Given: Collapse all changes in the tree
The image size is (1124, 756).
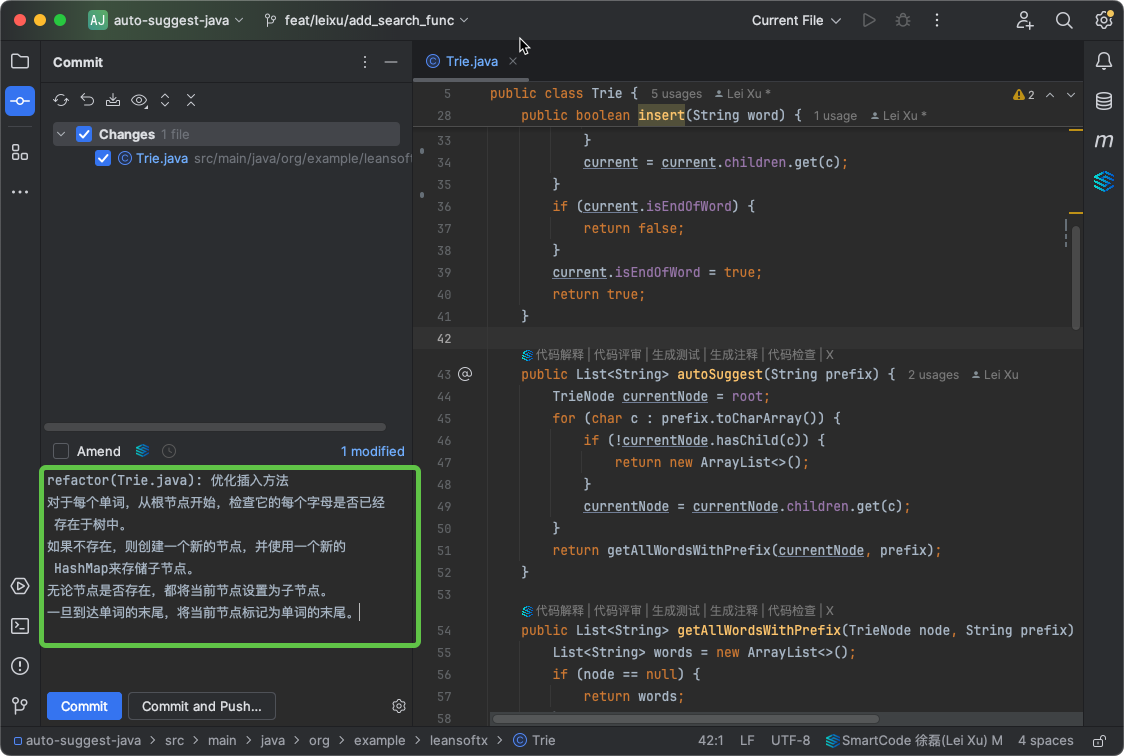Looking at the screenshot, I should click(x=191, y=100).
